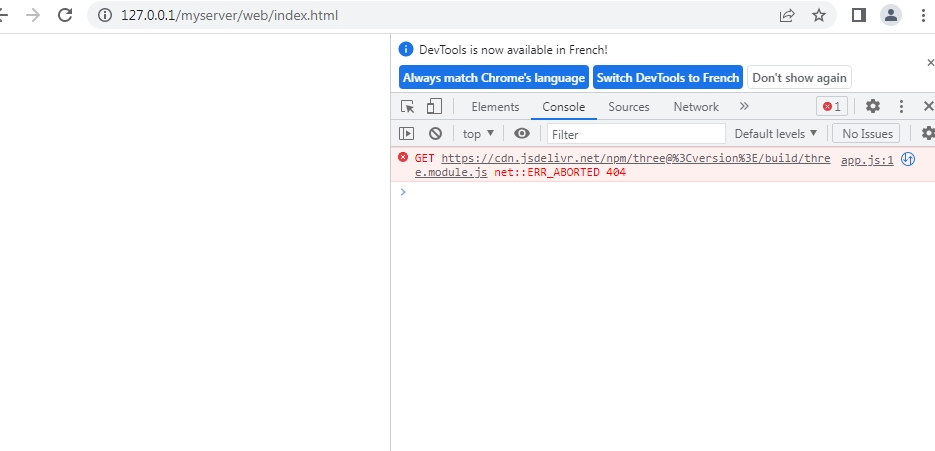The width and height of the screenshot is (935, 451).
Task: Open the app.js:1 source link
Action: 867,160
